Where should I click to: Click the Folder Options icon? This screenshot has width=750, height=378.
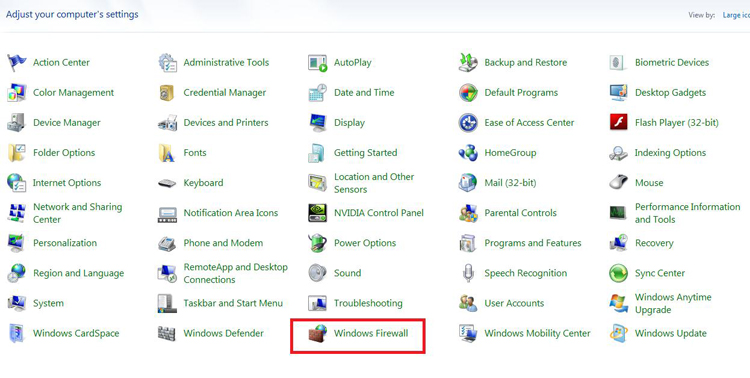[x=17, y=153]
